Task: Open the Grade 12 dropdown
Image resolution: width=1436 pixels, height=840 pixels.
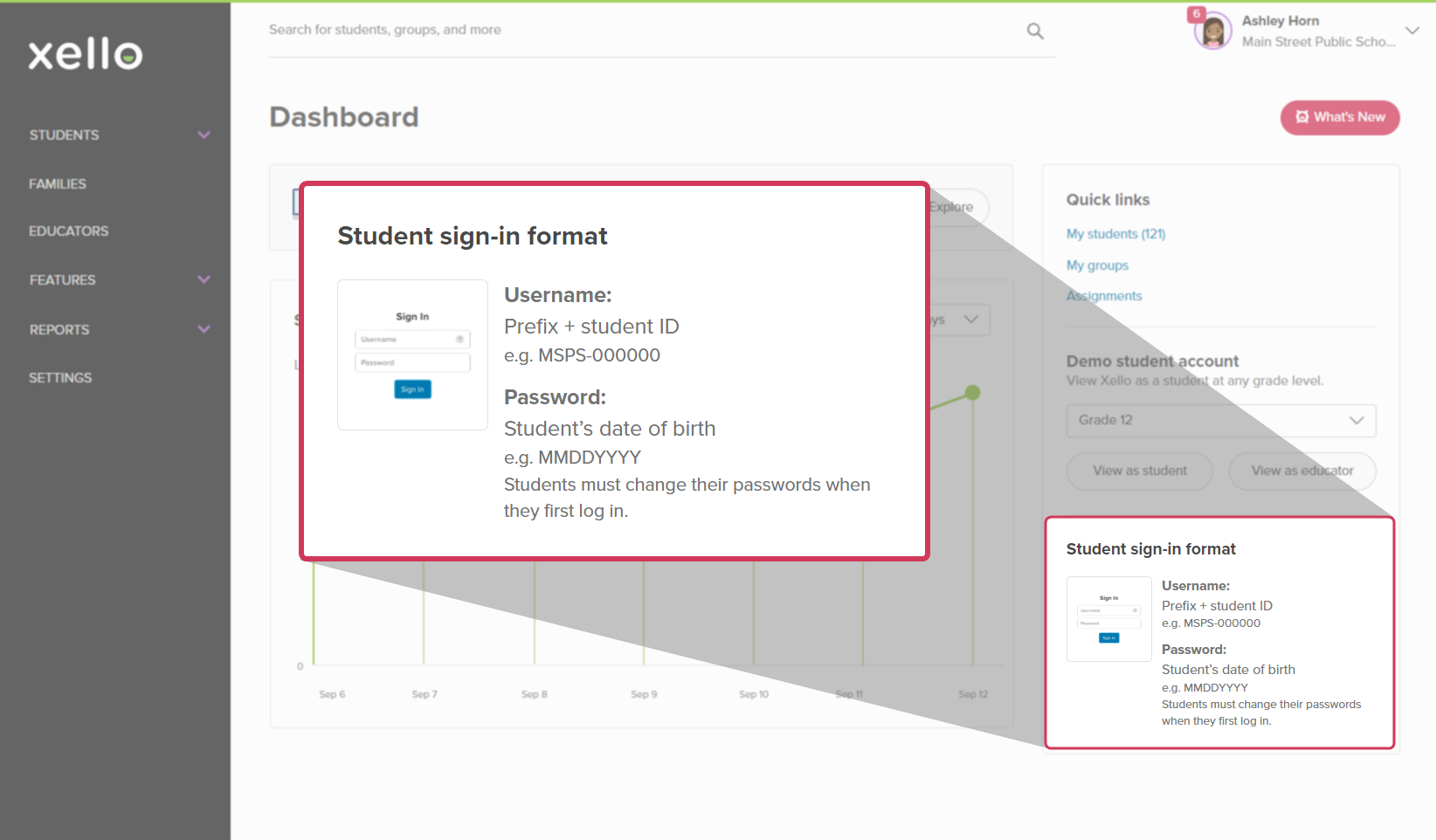Action: click(1220, 420)
